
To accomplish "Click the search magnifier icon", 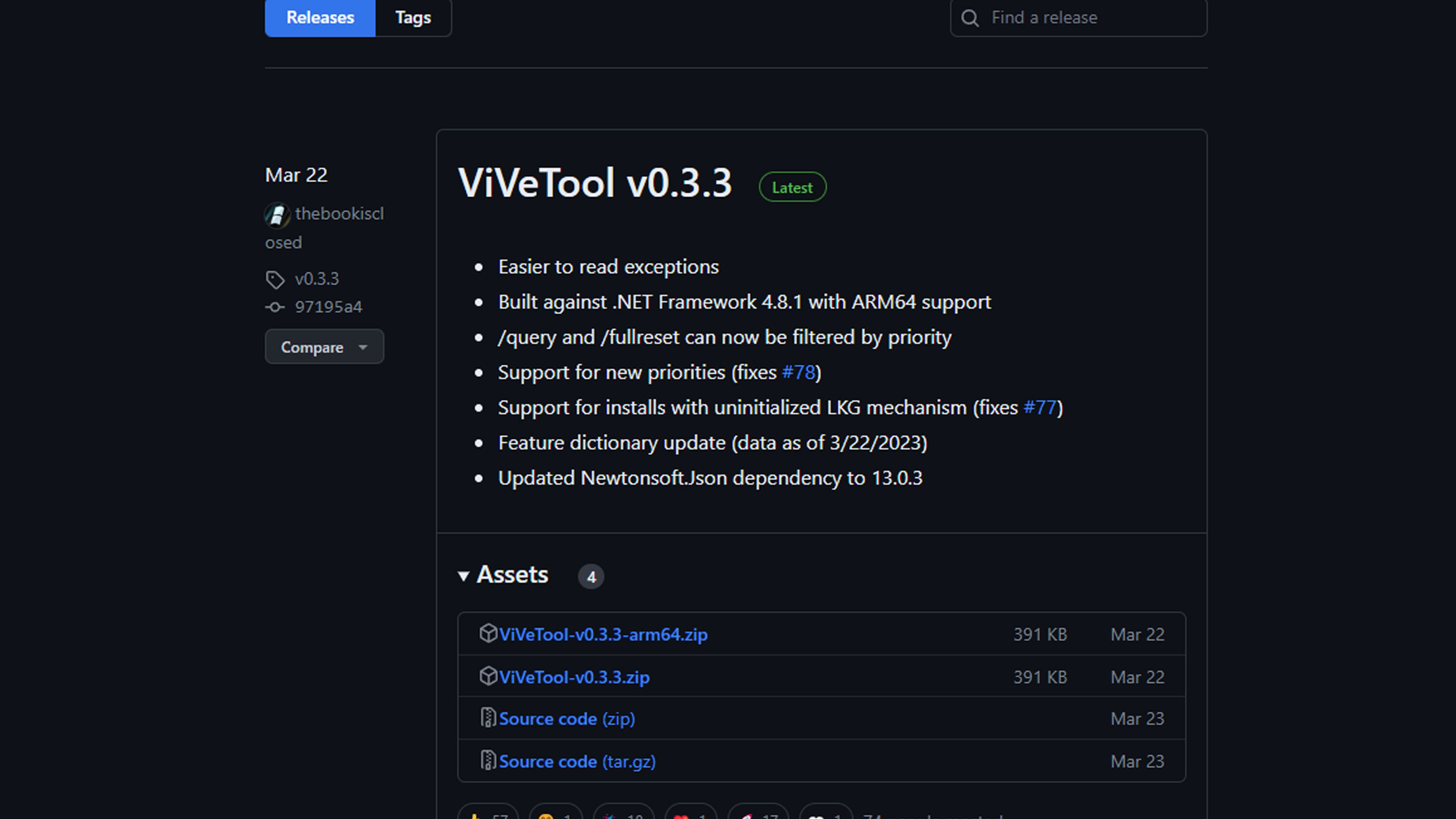I will (x=970, y=18).
